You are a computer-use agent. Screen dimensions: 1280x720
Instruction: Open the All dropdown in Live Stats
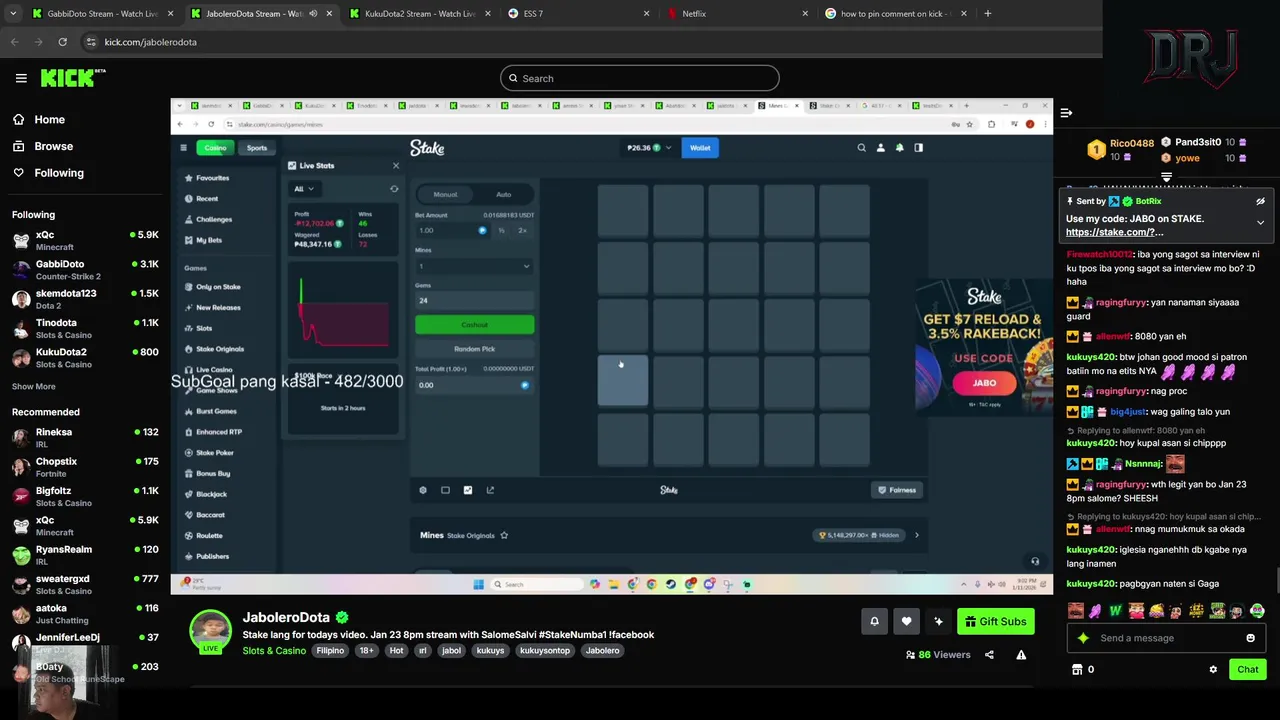(303, 189)
